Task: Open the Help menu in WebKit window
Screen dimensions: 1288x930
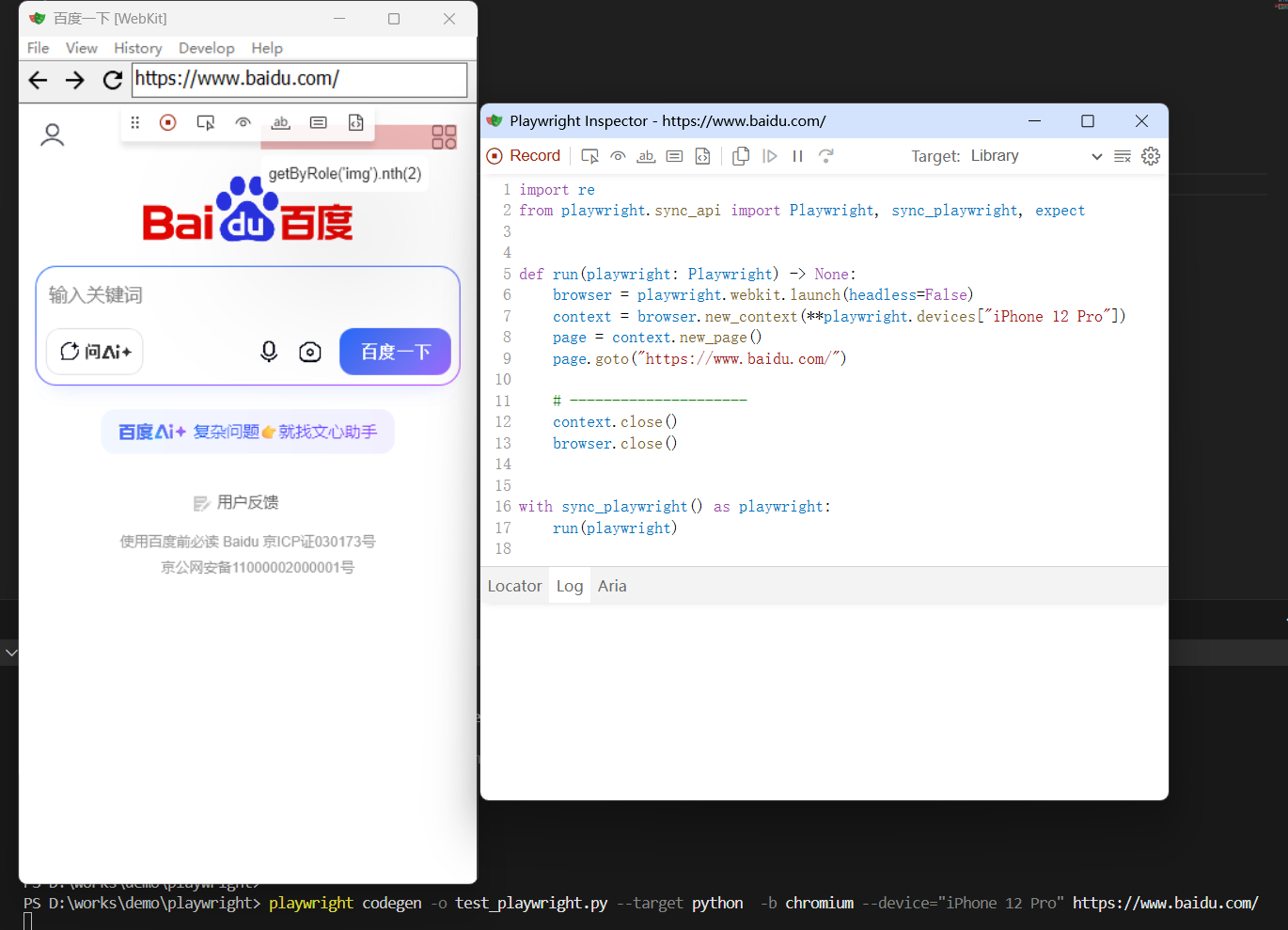Action: [267, 48]
